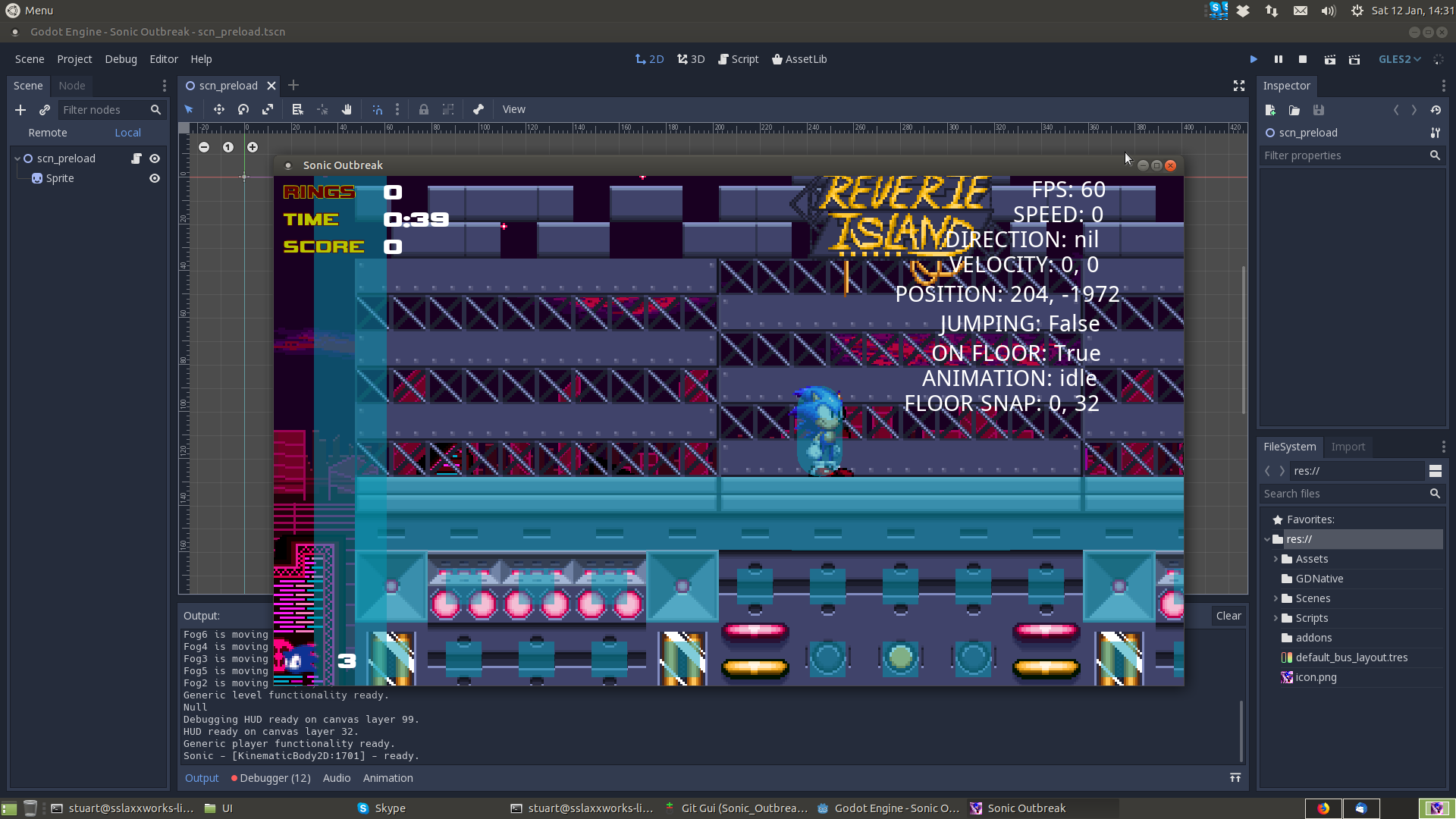Play the edited scene
The height and width of the screenshot is (819, 1456).
[1329, 59]
